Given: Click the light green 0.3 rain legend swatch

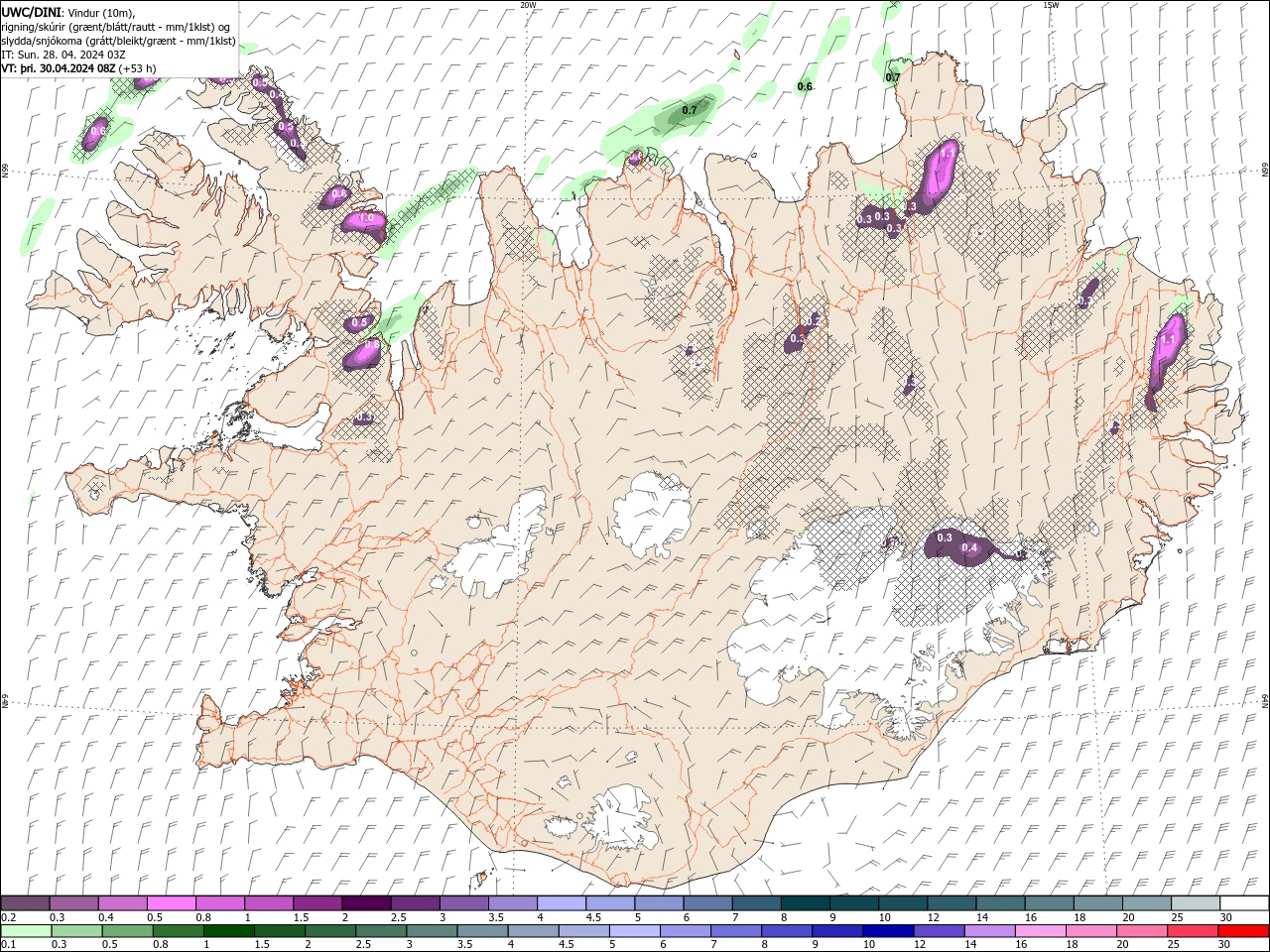Looking at the screenshot, I should click(x=76, y=931).
